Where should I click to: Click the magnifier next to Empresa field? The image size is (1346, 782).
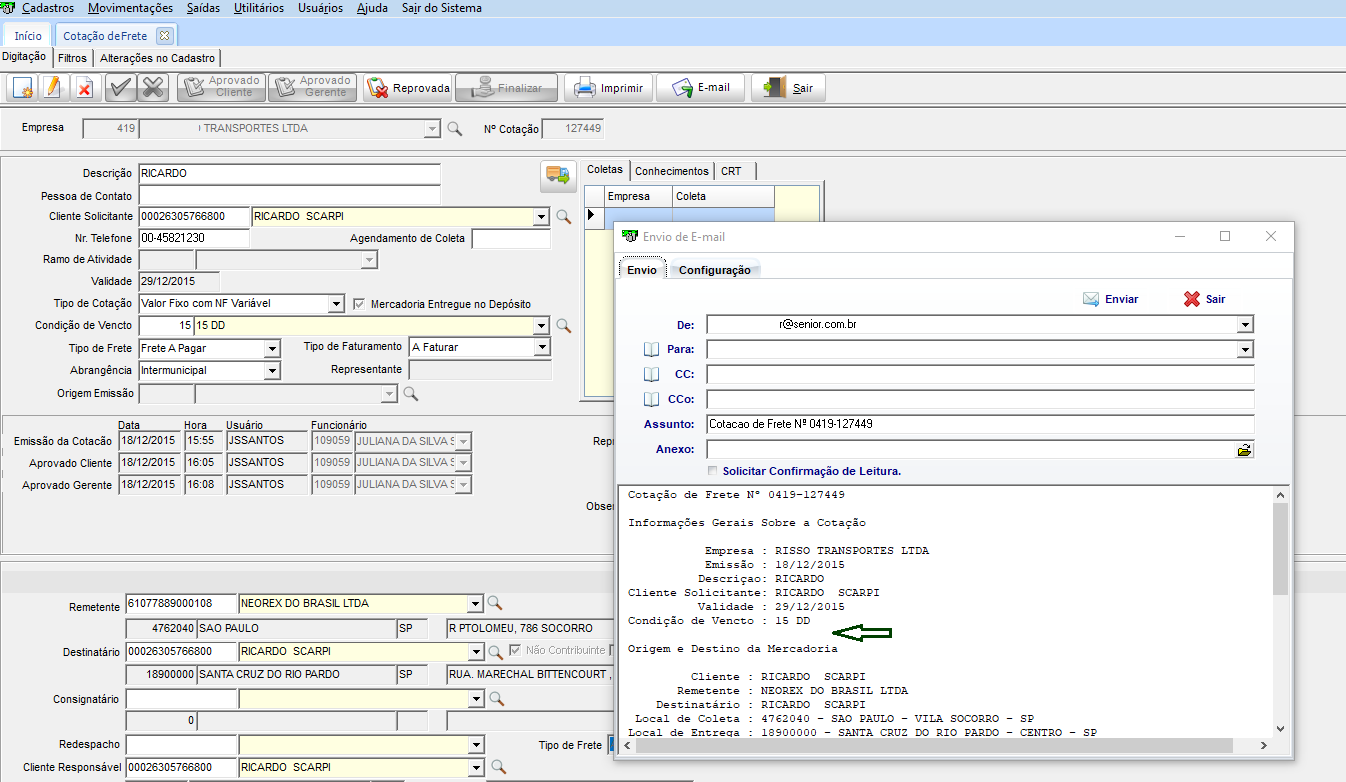[454, 128]
